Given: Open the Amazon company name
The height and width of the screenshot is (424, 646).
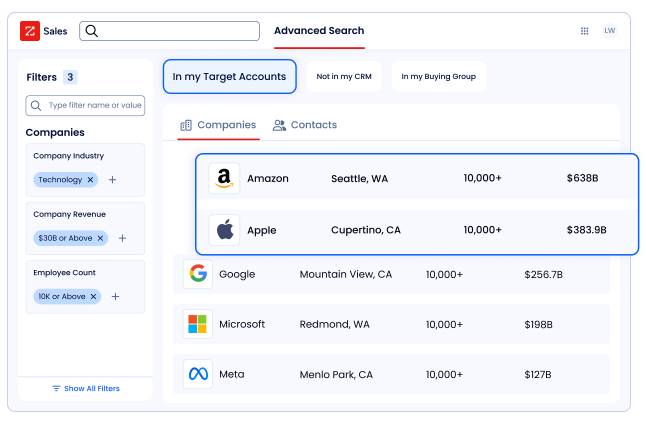Looking at the screenshot, I should click(x=268, y=178).
